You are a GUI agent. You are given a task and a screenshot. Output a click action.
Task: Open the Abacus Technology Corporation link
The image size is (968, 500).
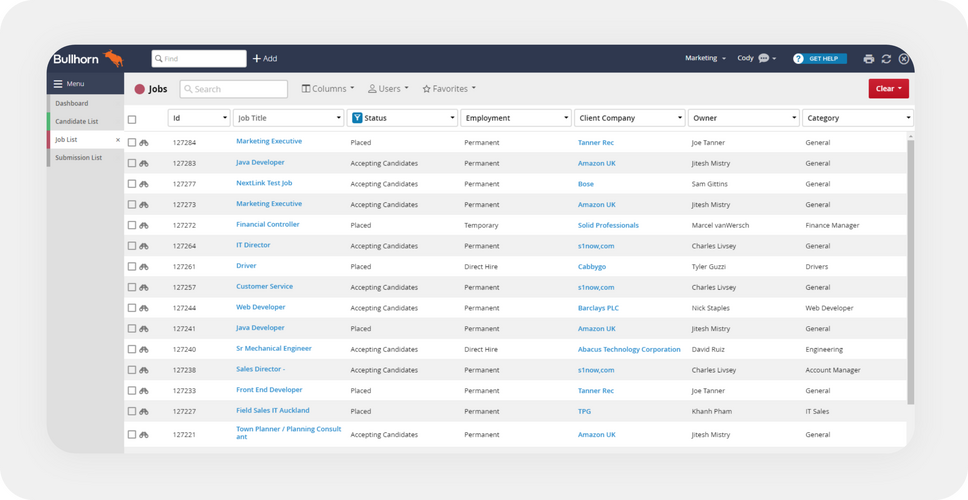click(629, 349)
